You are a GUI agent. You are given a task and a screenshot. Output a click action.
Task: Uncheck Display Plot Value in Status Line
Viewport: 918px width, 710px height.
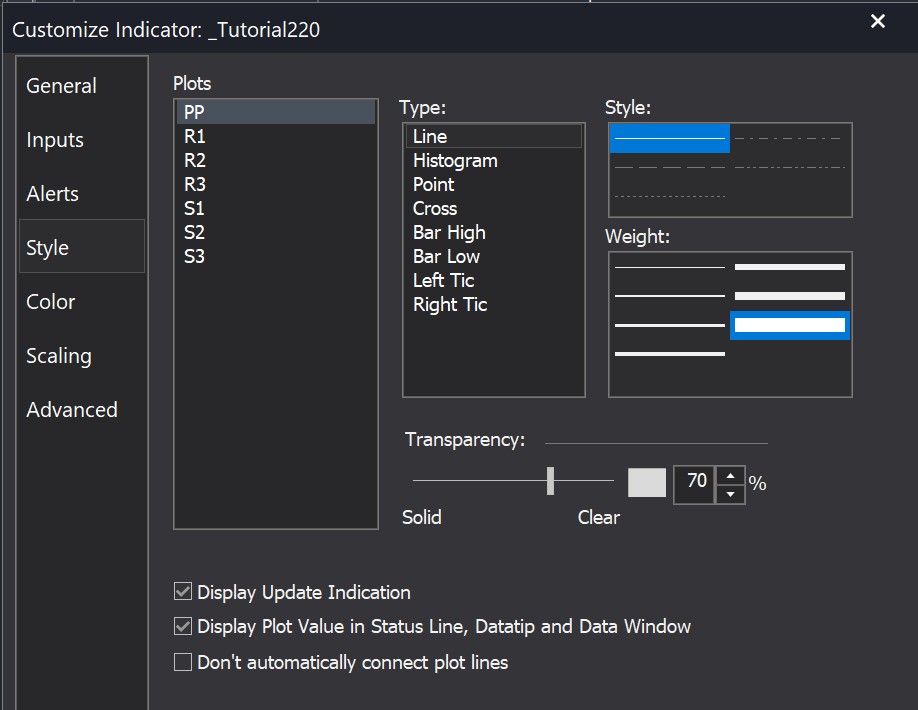click(183, 627)
